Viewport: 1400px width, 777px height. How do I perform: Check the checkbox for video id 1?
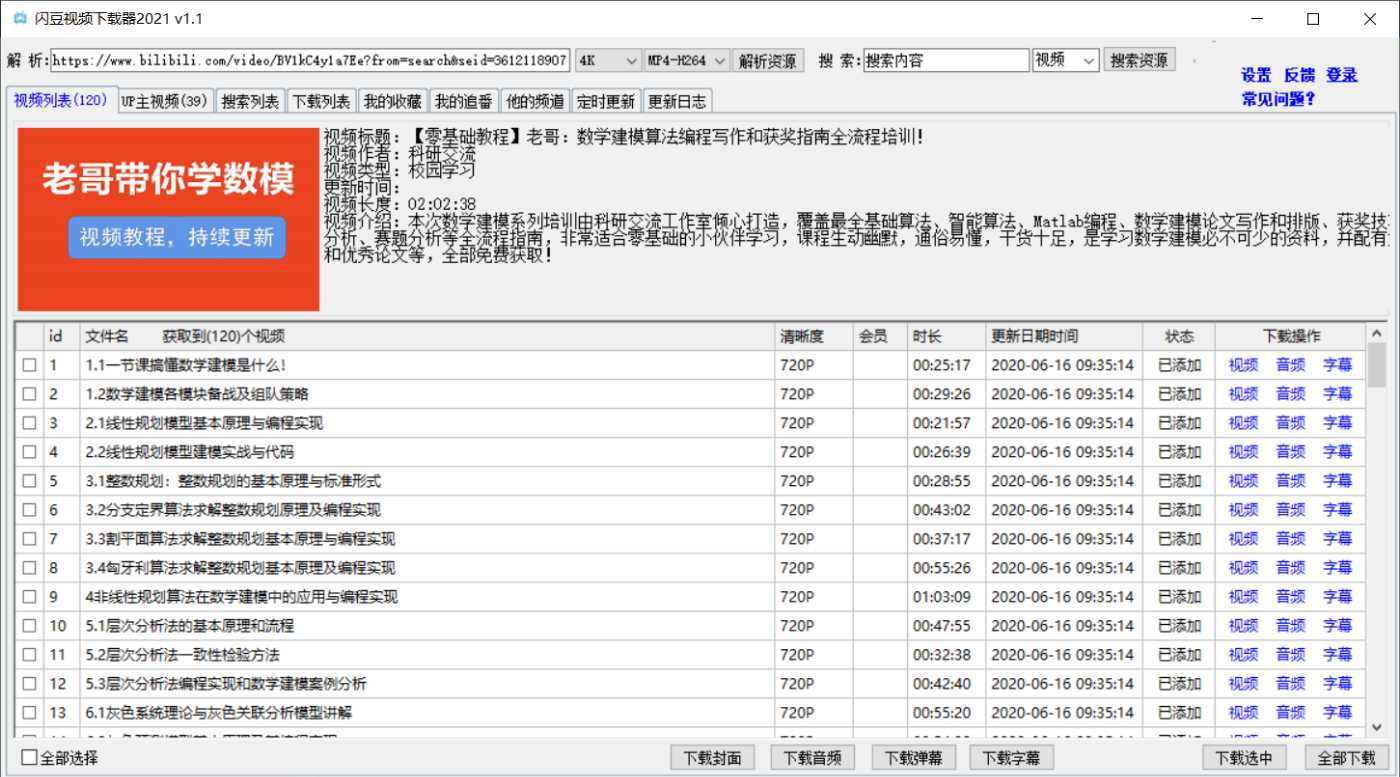click(x=30, y=365)
